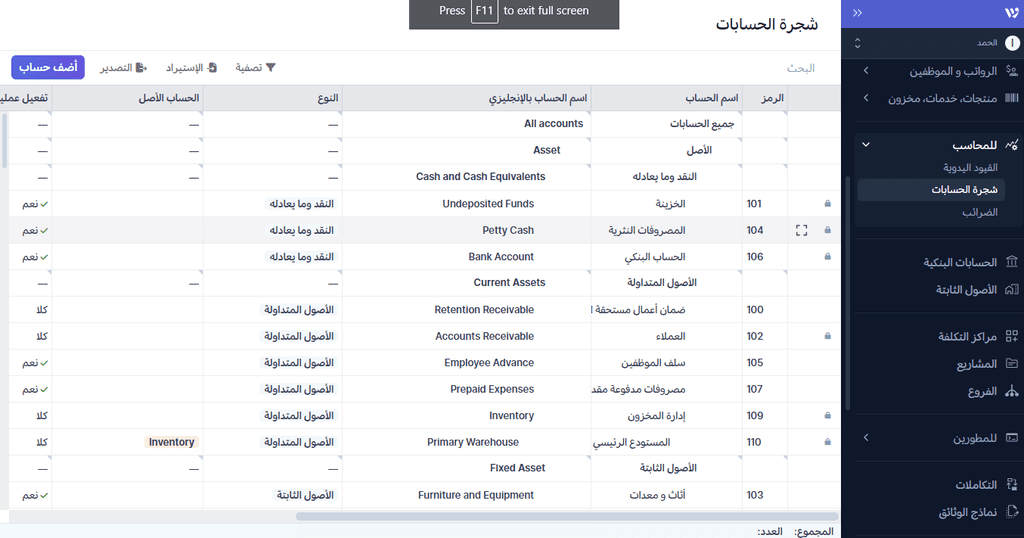Viewport: 1024px width, 538px height.
Task: Open Manual Journals (القيود اليدوية)
Action: click(970, 168)
